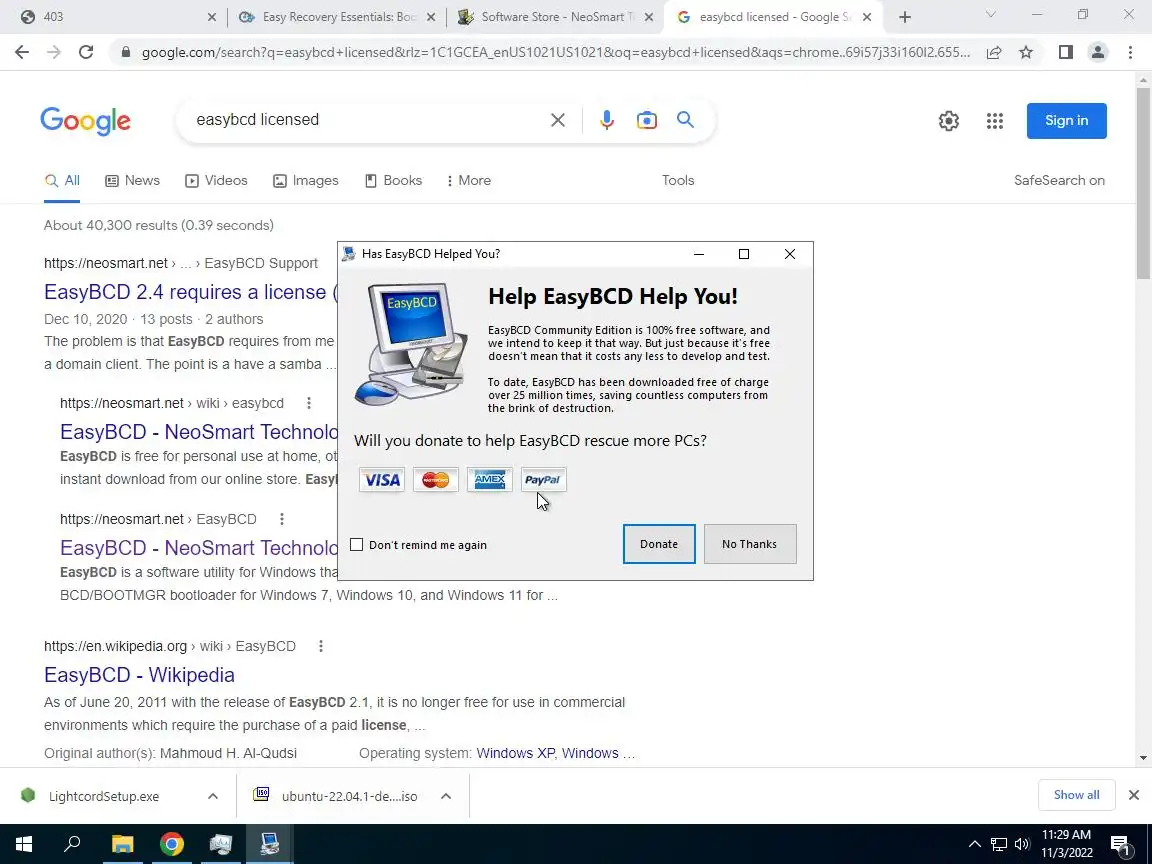Click the Visa card icon in the EasyBCD dialog
The width and height of the screenshot is (1152, 864).
click(381, 480)
